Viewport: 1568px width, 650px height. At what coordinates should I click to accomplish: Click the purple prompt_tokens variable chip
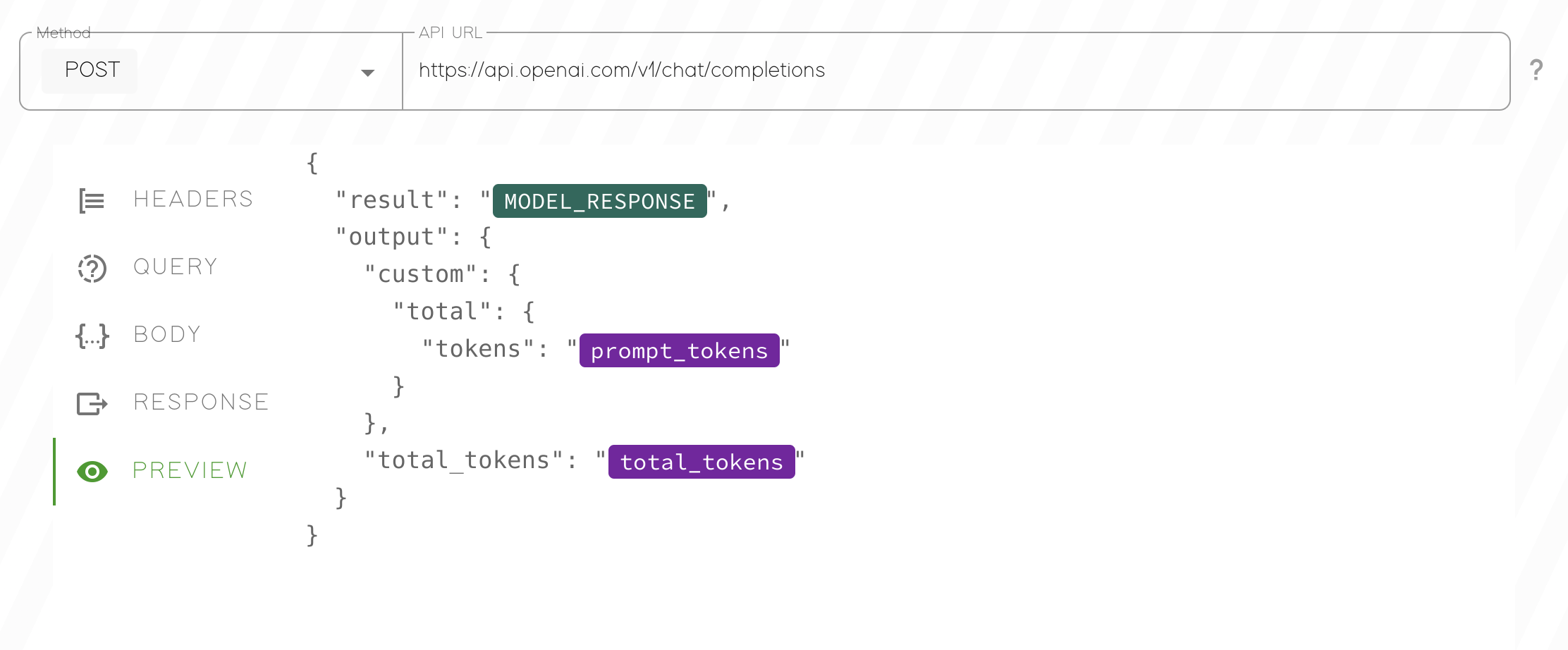(x=679, y=350)
